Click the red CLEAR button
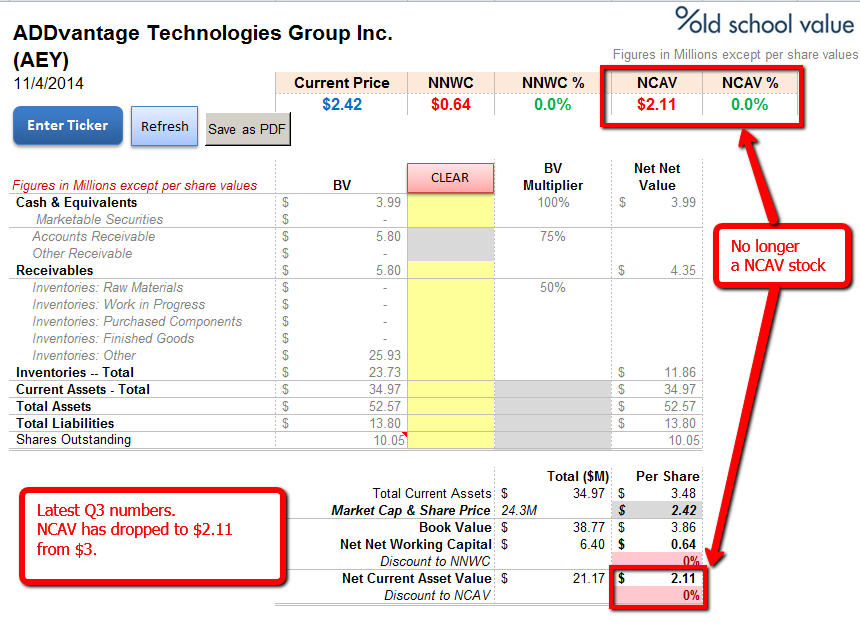 (450, 178)
